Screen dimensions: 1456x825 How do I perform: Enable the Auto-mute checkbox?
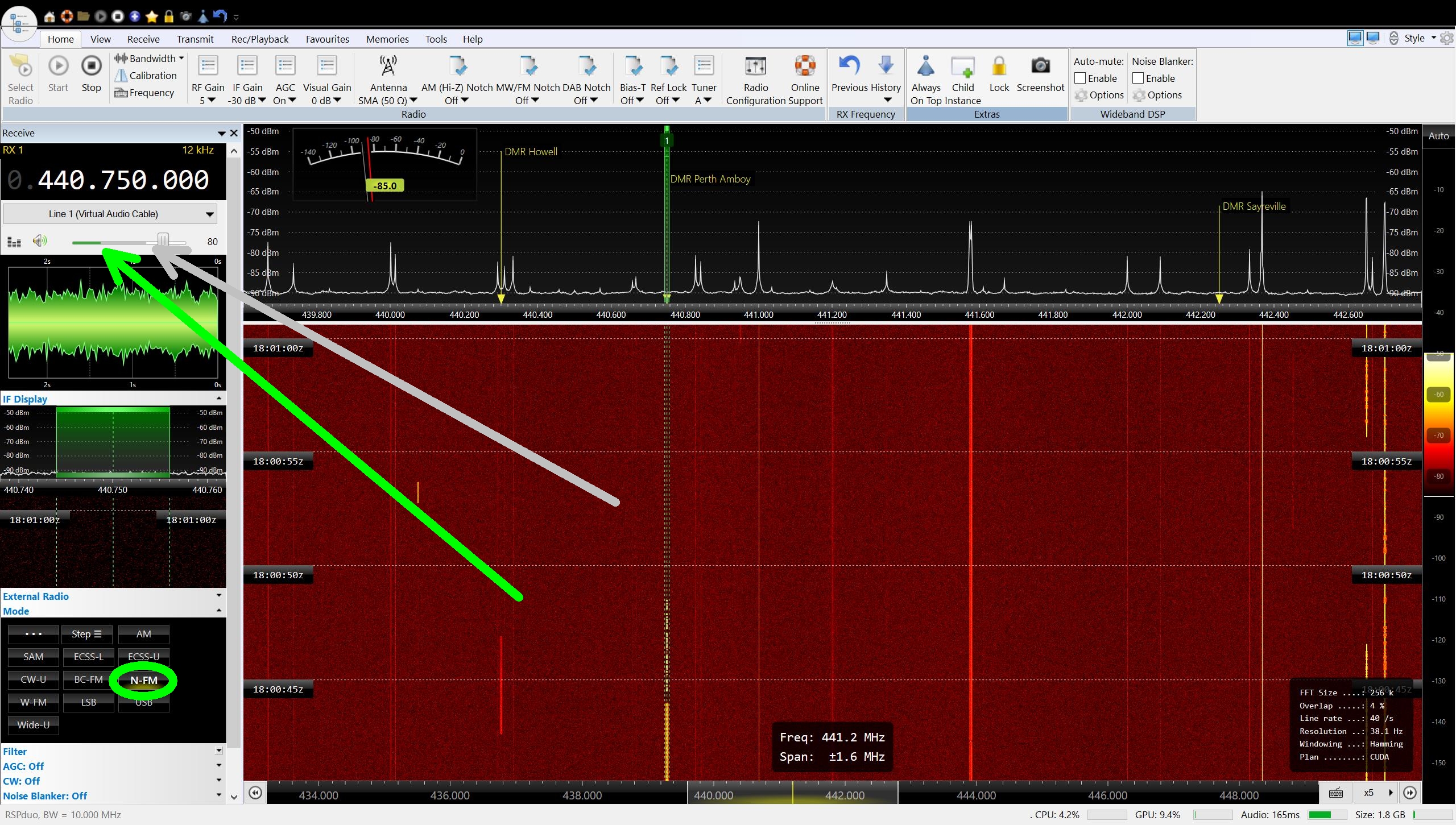tap(1080, 78)
